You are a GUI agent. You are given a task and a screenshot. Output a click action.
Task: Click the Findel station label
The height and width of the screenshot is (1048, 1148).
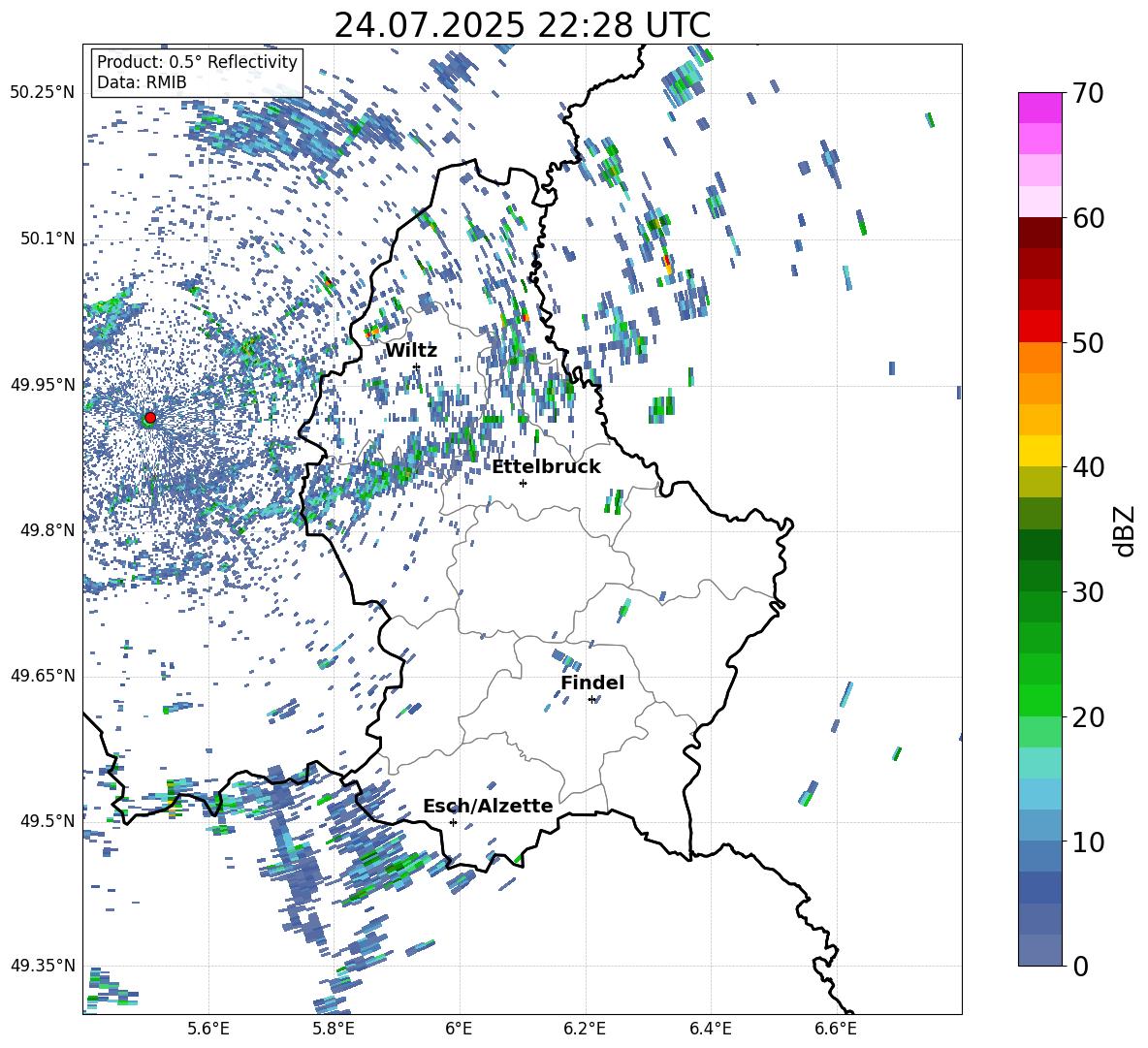pos(592,683)
